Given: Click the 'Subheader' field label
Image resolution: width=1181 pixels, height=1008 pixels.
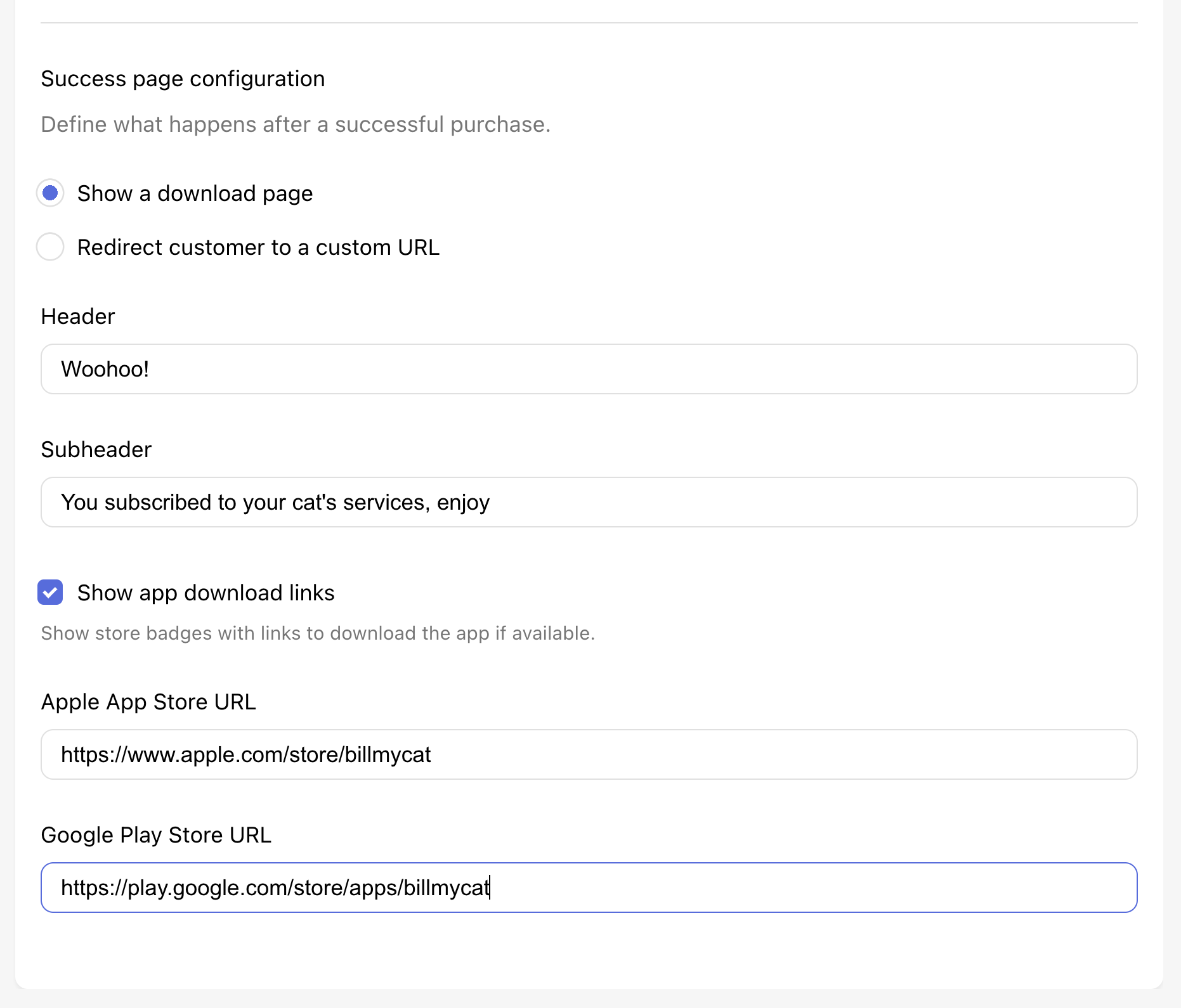Looking at the screenshot, I should 96,449.
